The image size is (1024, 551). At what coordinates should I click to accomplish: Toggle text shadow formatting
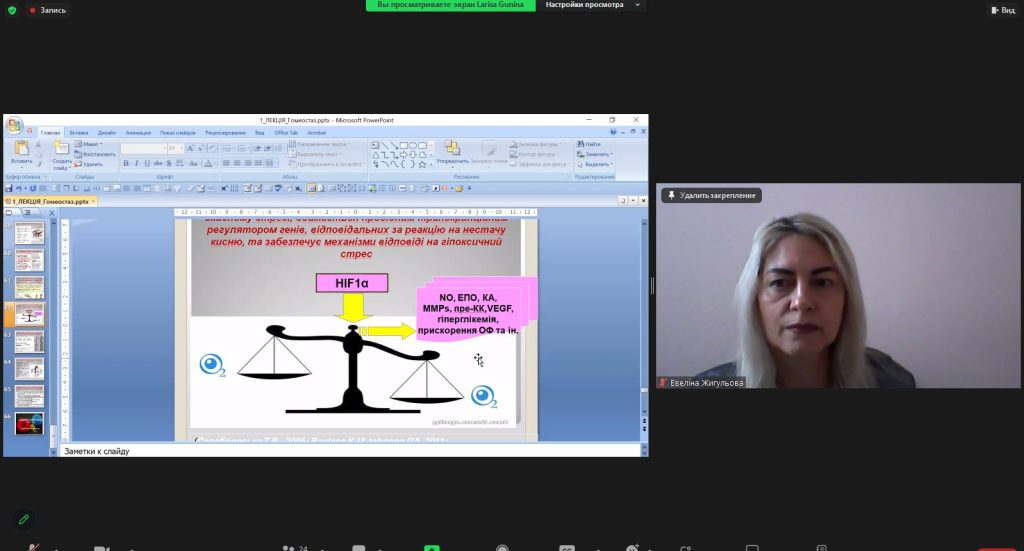click(166, 163)
